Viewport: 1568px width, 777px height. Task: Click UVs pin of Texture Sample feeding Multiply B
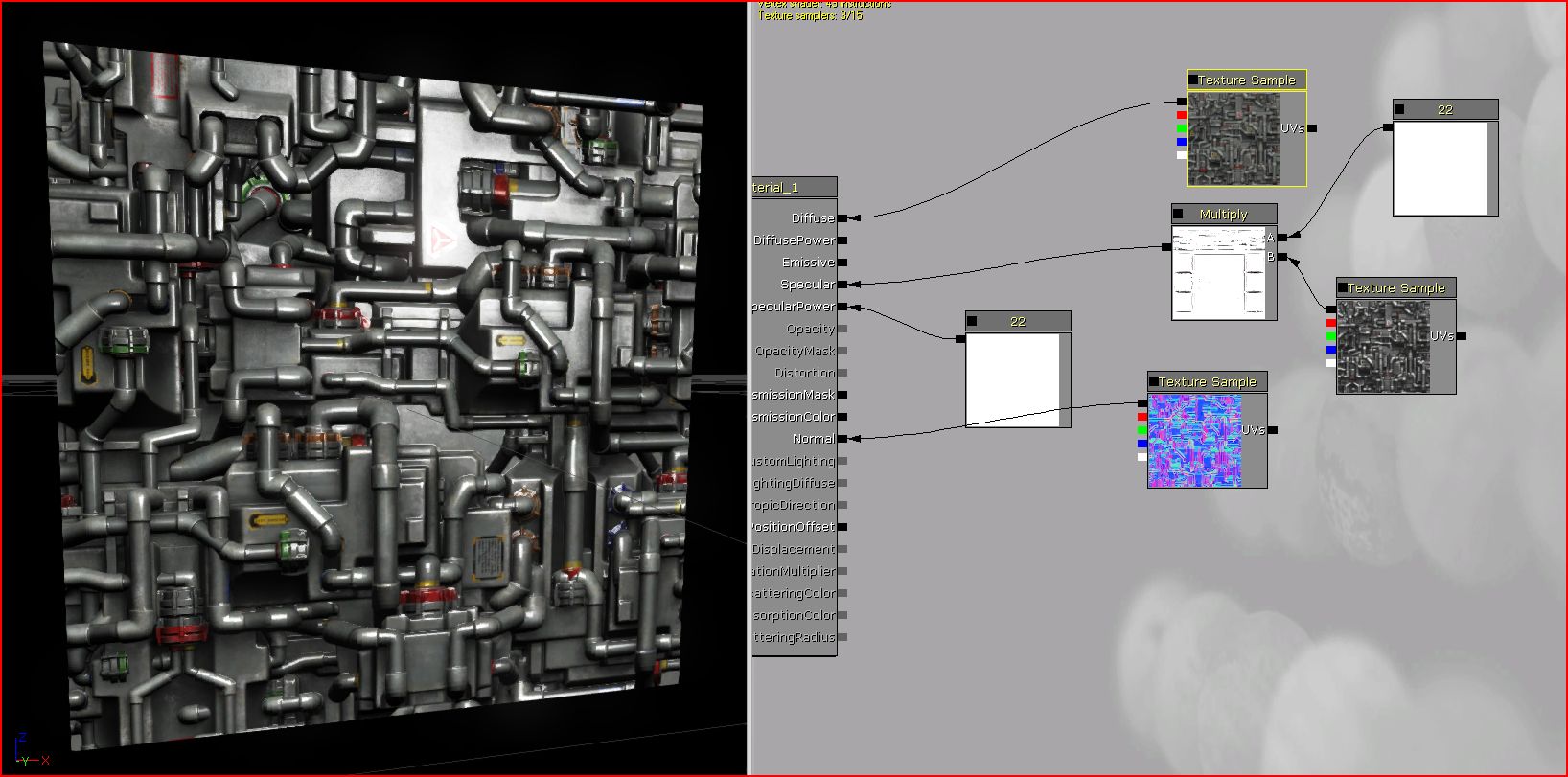[1462, 336]
